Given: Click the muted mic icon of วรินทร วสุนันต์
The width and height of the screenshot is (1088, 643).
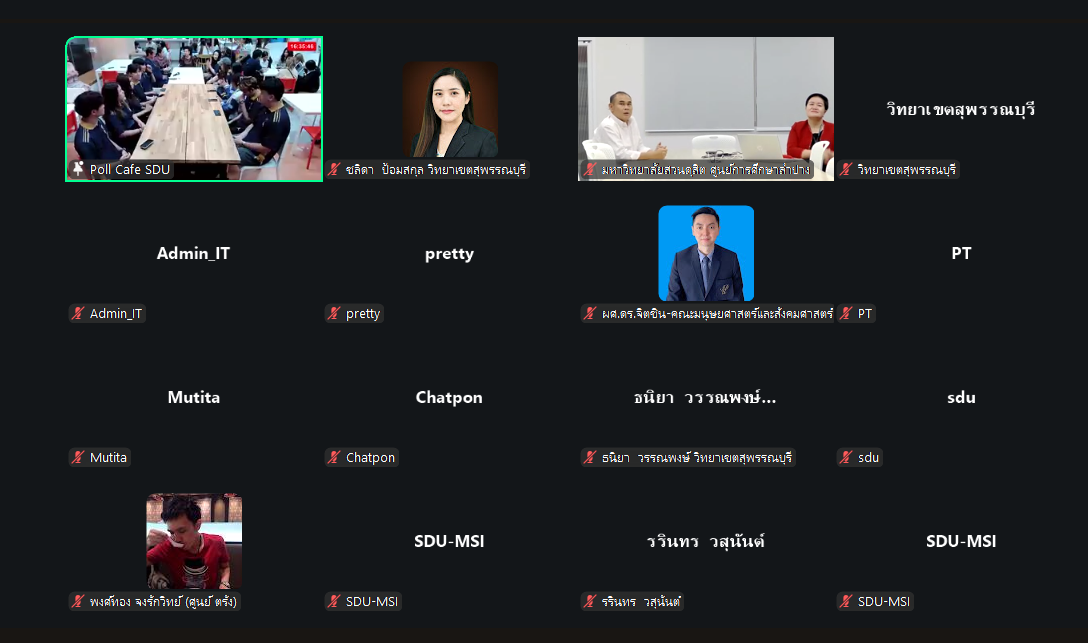Looking at the screenshot, I should click(x=590, y=601).
